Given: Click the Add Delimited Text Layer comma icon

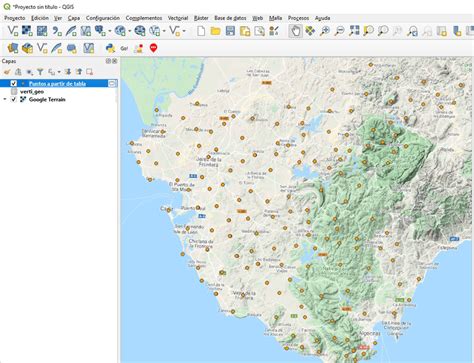Looking at the screenshot, I should (x=57, y=31).
